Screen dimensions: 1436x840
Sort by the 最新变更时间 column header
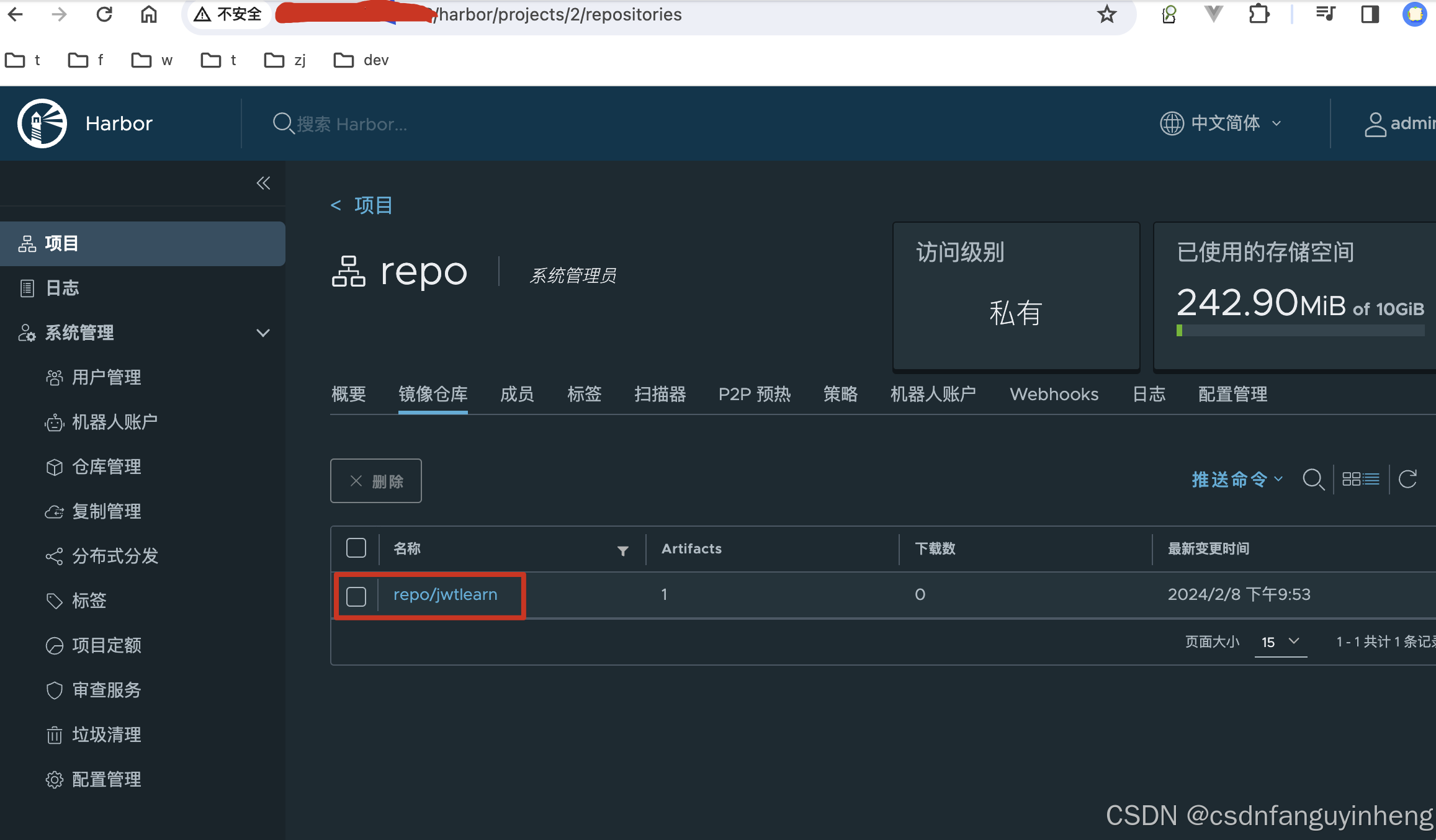[x=1209, y=548]
